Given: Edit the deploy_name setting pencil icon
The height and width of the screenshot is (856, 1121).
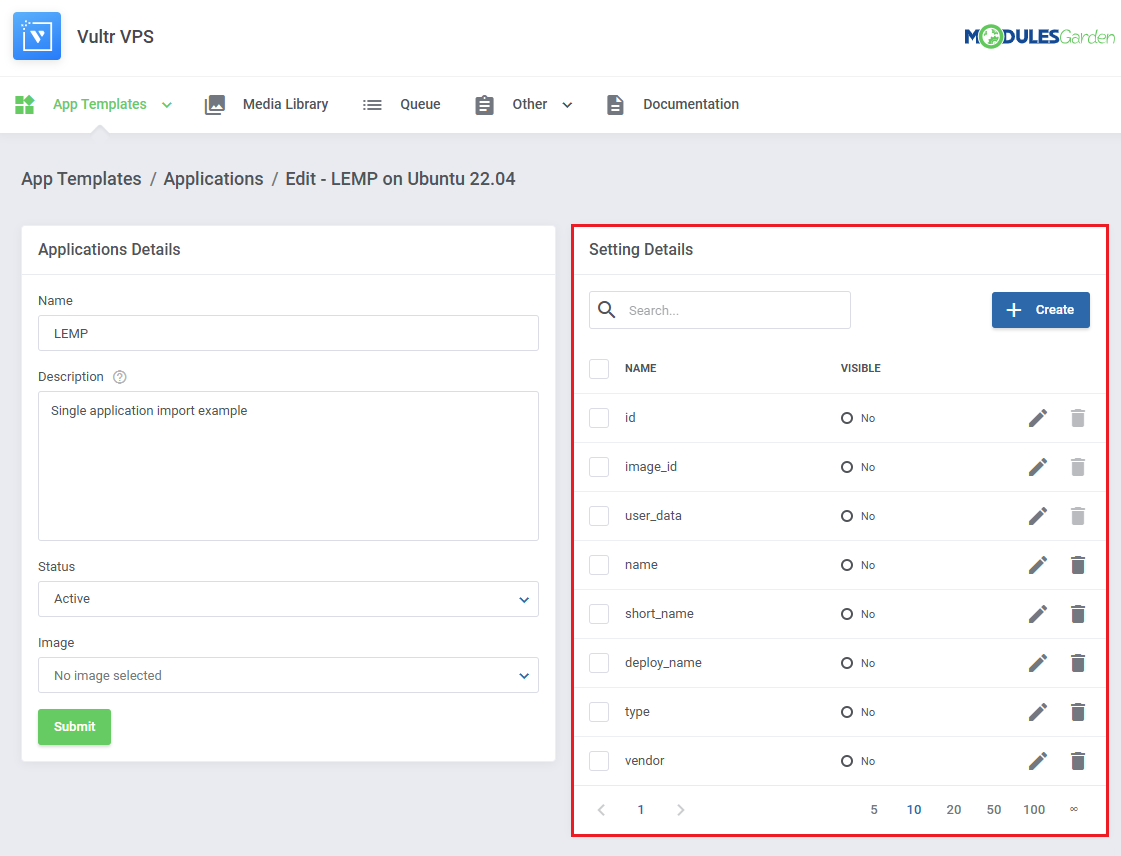Looking at the screenshot, I should tap(1038, 663).
